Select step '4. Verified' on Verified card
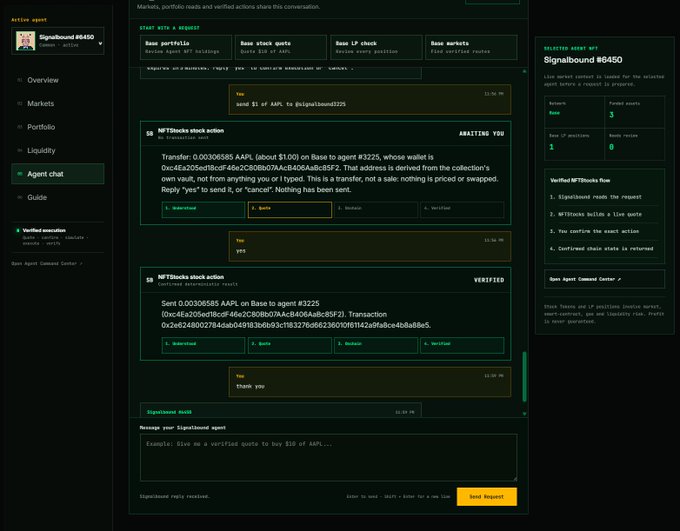Screen dimensions: 680x531 click(x=462, y=345)
